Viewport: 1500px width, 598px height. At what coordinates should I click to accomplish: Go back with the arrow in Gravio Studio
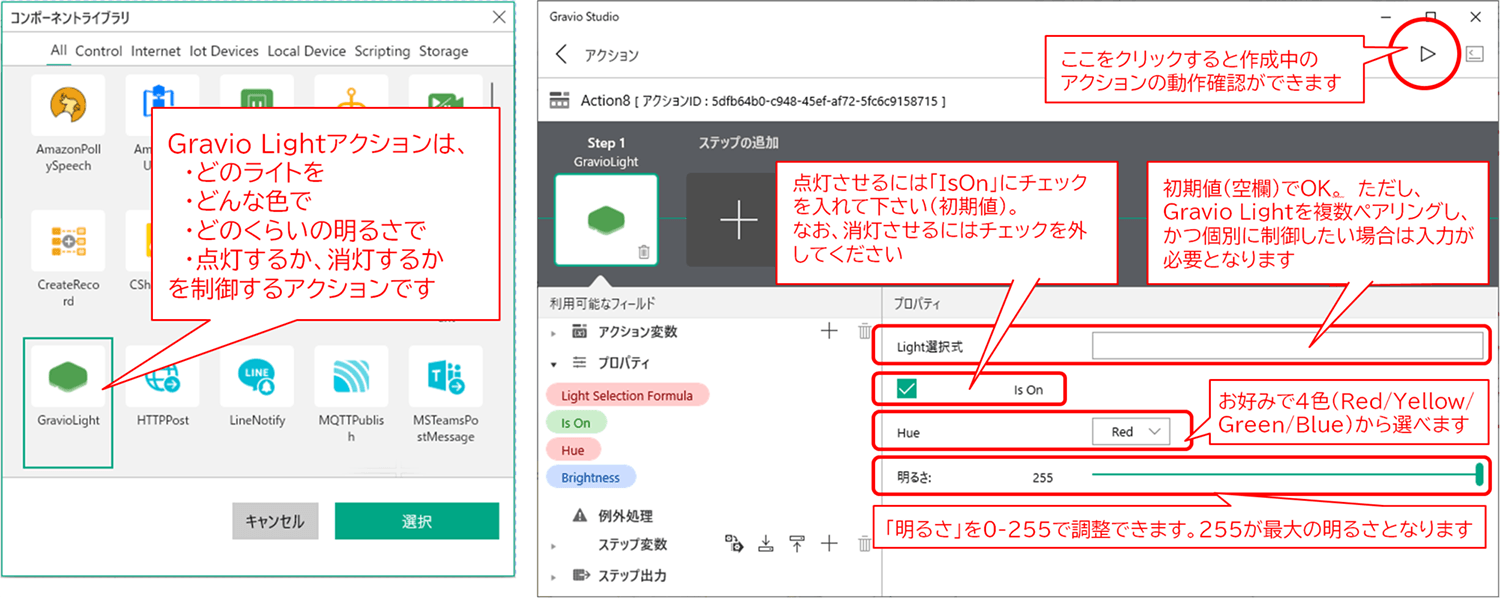pos(561,54)
